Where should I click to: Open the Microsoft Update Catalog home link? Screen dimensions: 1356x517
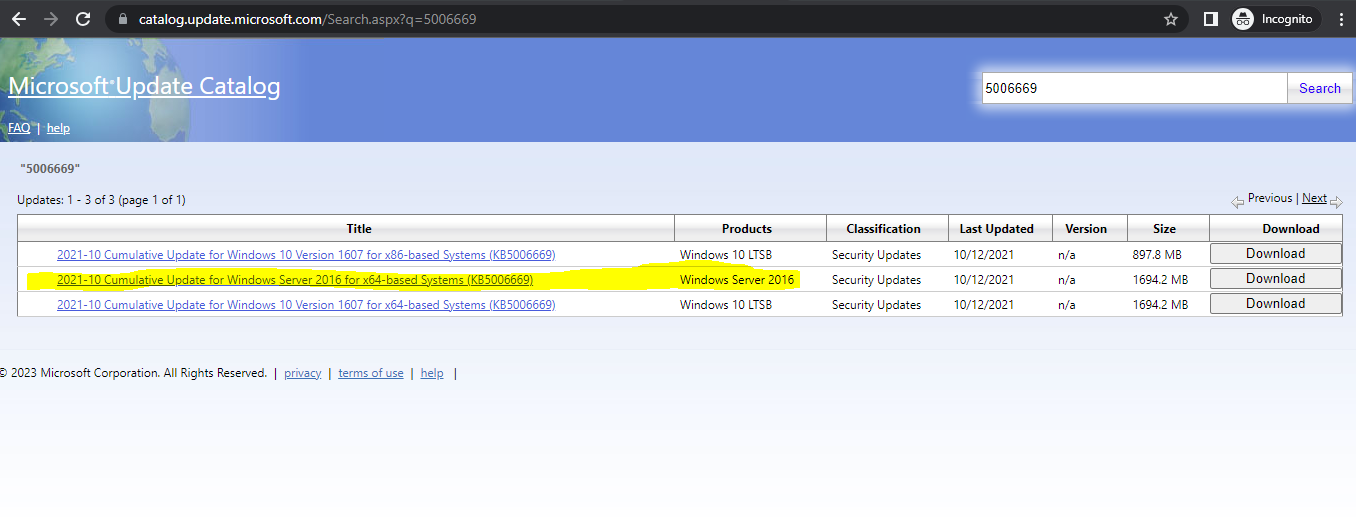coord(144,87)
